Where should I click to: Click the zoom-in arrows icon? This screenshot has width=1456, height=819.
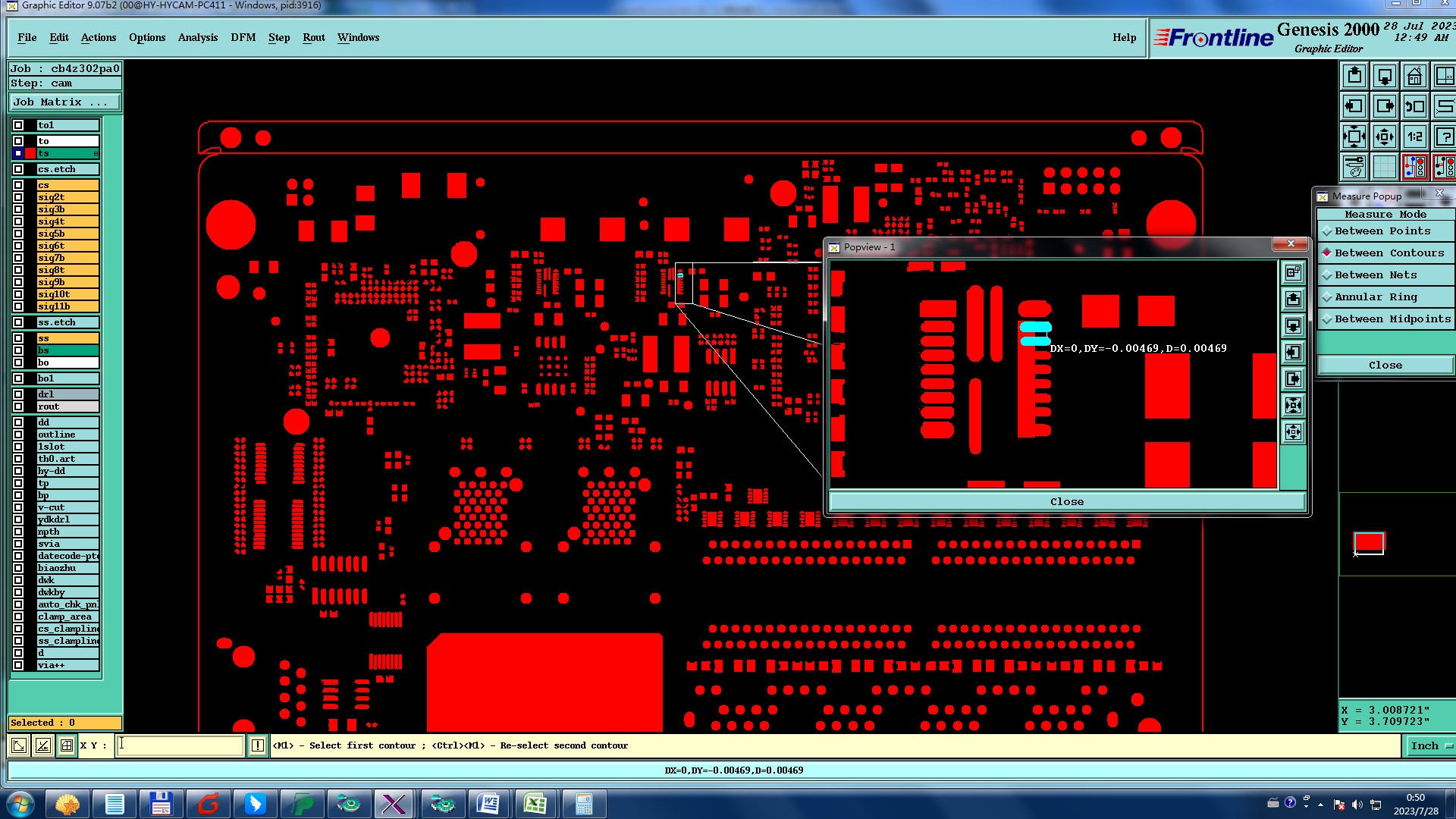1354,137
